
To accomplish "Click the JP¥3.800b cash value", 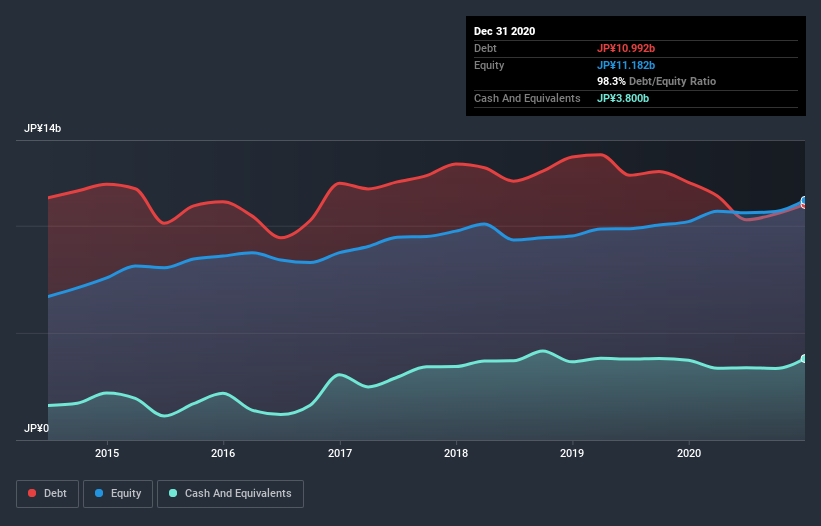I will (623, 98).
